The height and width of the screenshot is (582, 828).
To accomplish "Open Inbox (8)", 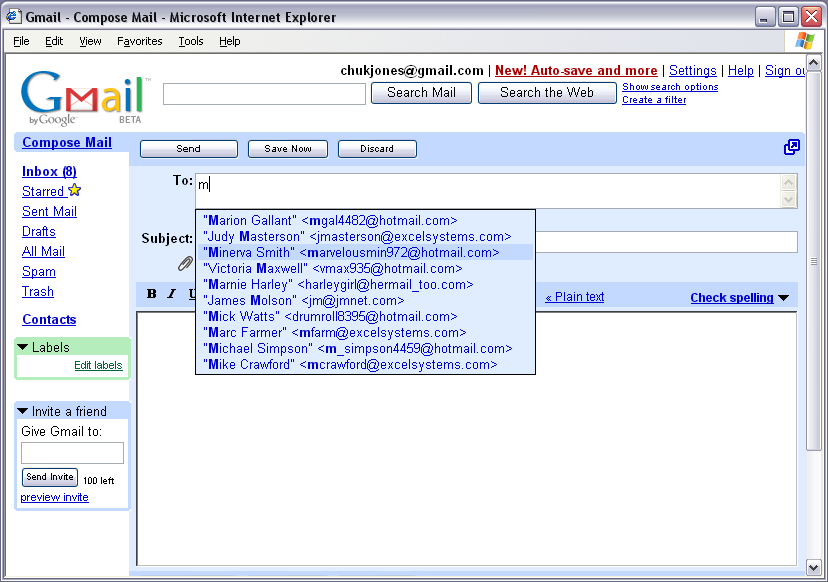I will [x=49, y=172].
